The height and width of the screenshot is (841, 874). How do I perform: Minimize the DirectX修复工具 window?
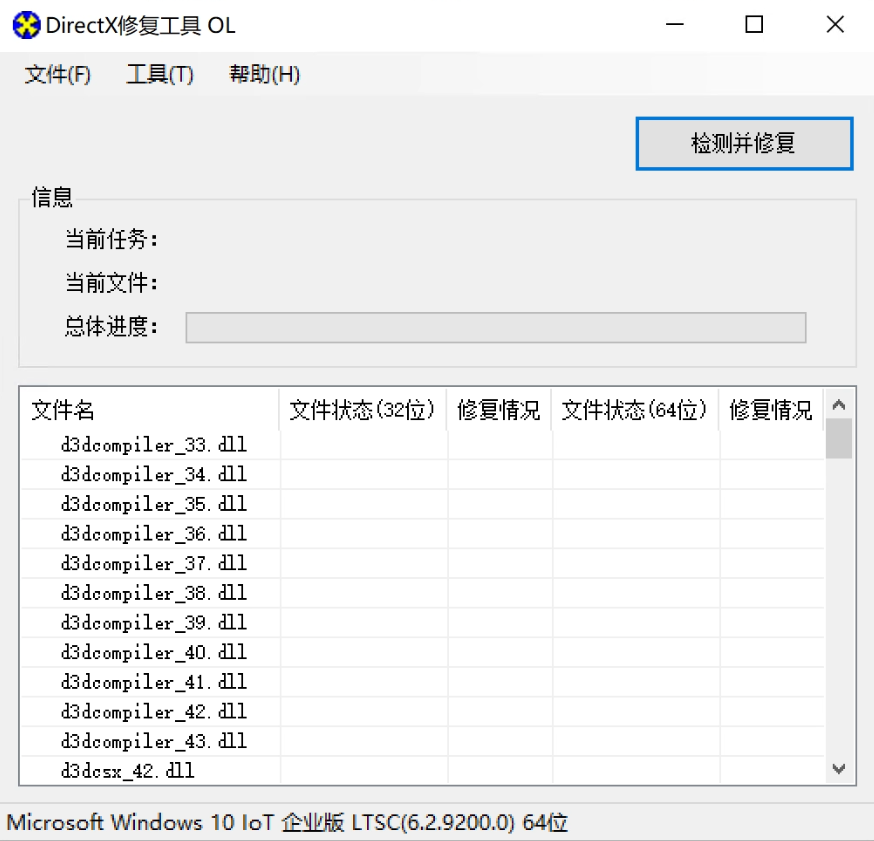tap(674, 25)
